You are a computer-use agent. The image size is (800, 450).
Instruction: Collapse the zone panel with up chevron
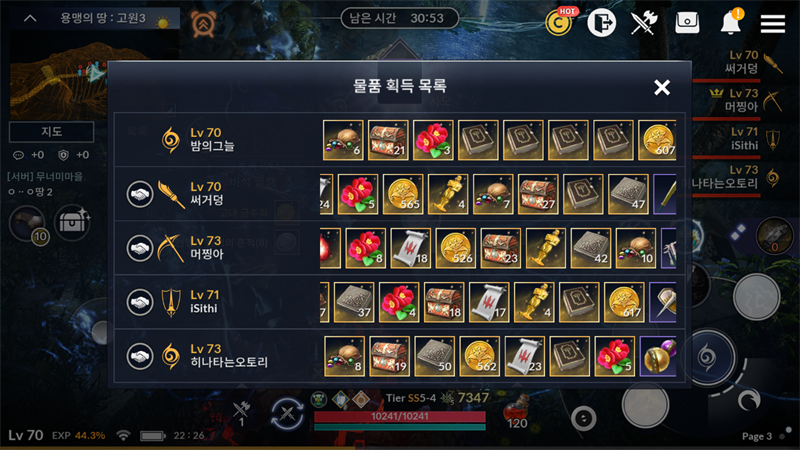[x=30, y=18]
